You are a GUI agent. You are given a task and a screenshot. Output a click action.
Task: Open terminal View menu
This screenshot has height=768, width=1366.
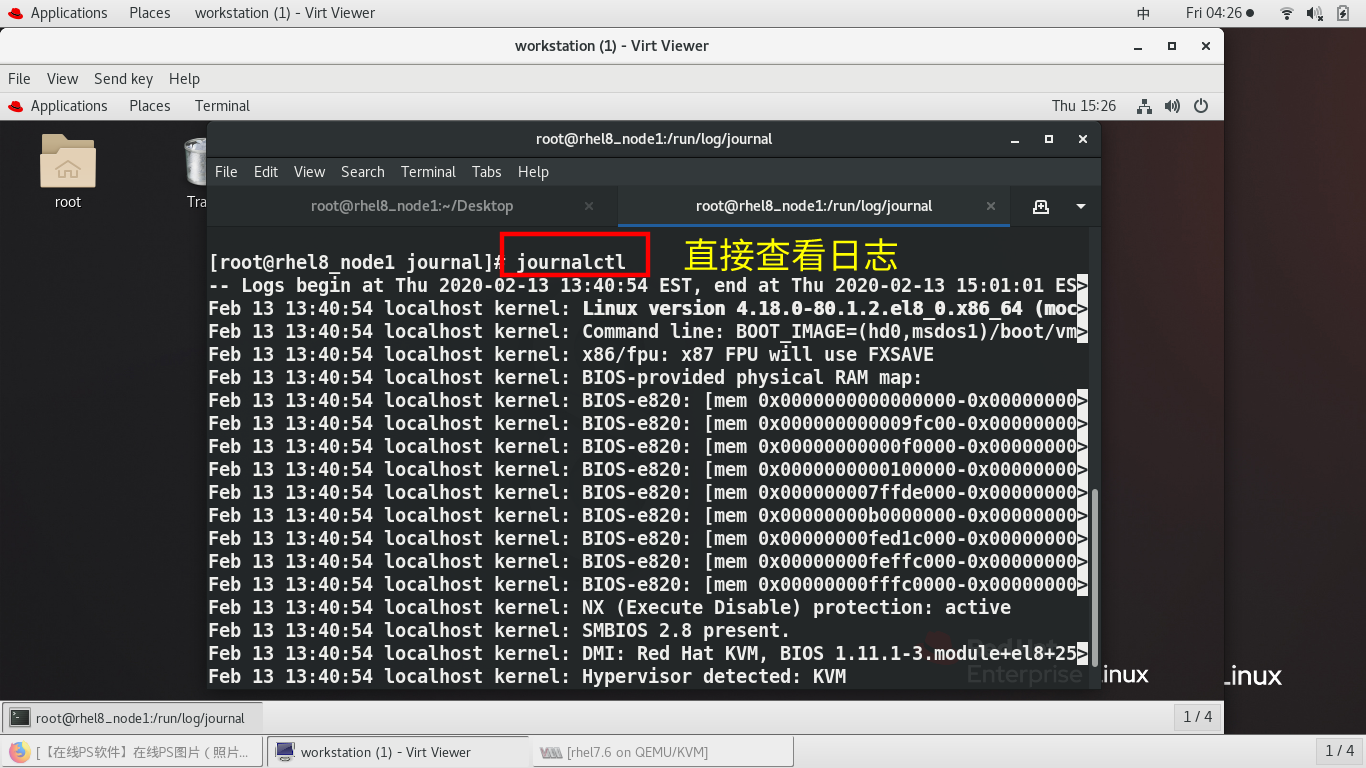(309, 172)
